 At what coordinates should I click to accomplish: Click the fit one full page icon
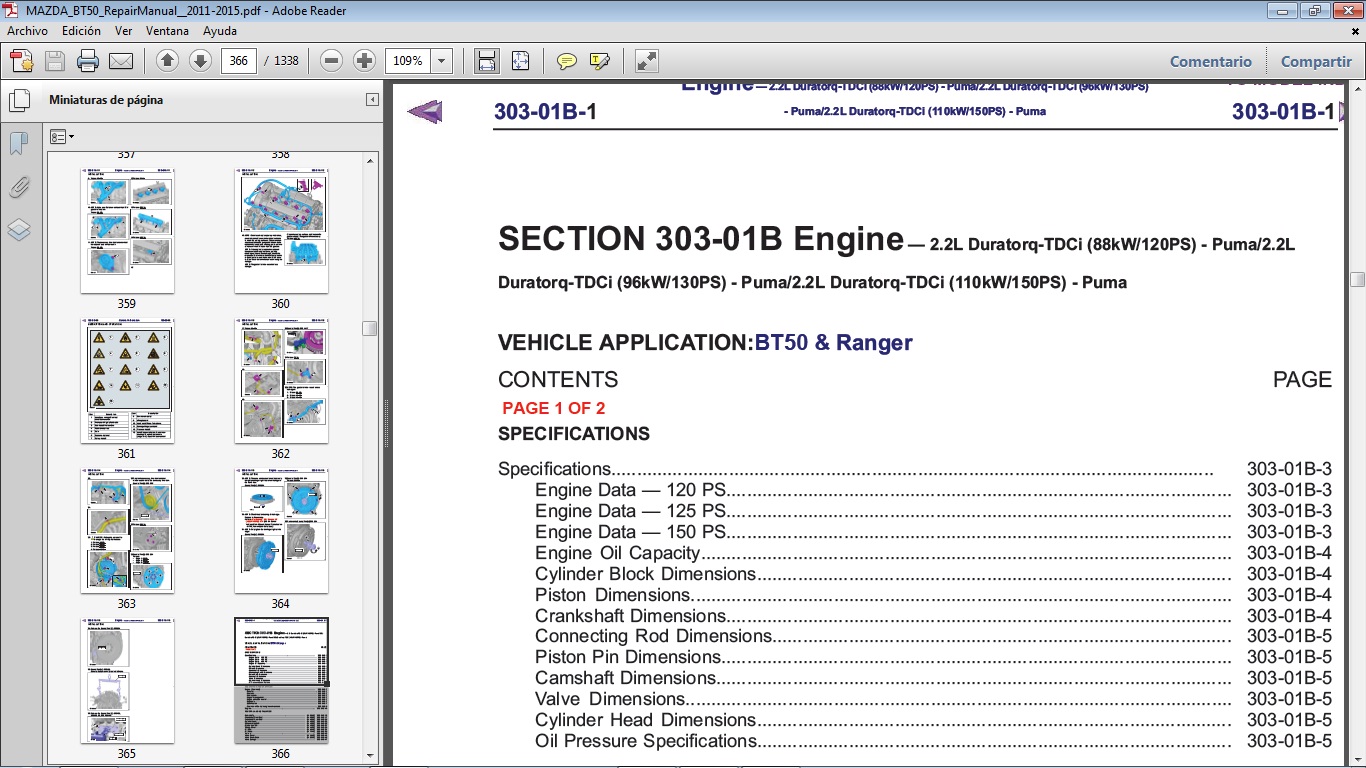tap(520, 61)
